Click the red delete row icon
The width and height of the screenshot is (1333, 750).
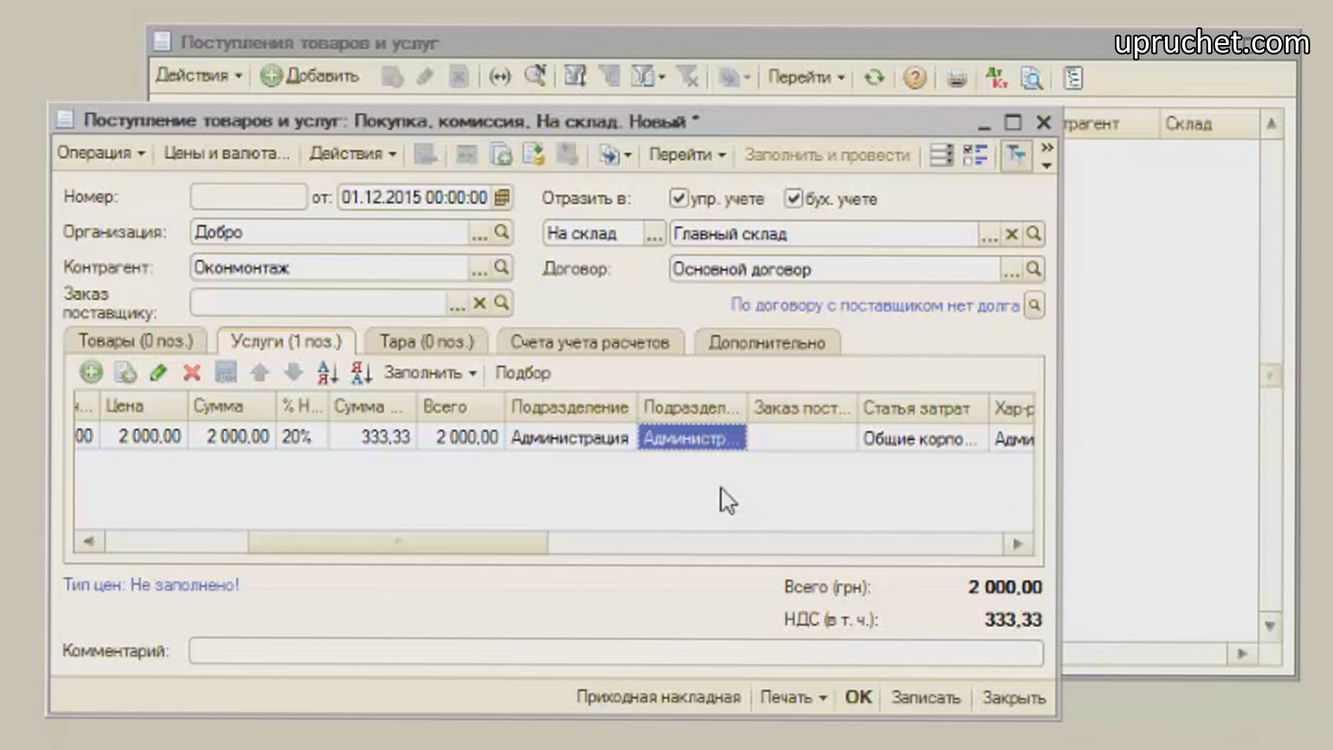point(192,373)
